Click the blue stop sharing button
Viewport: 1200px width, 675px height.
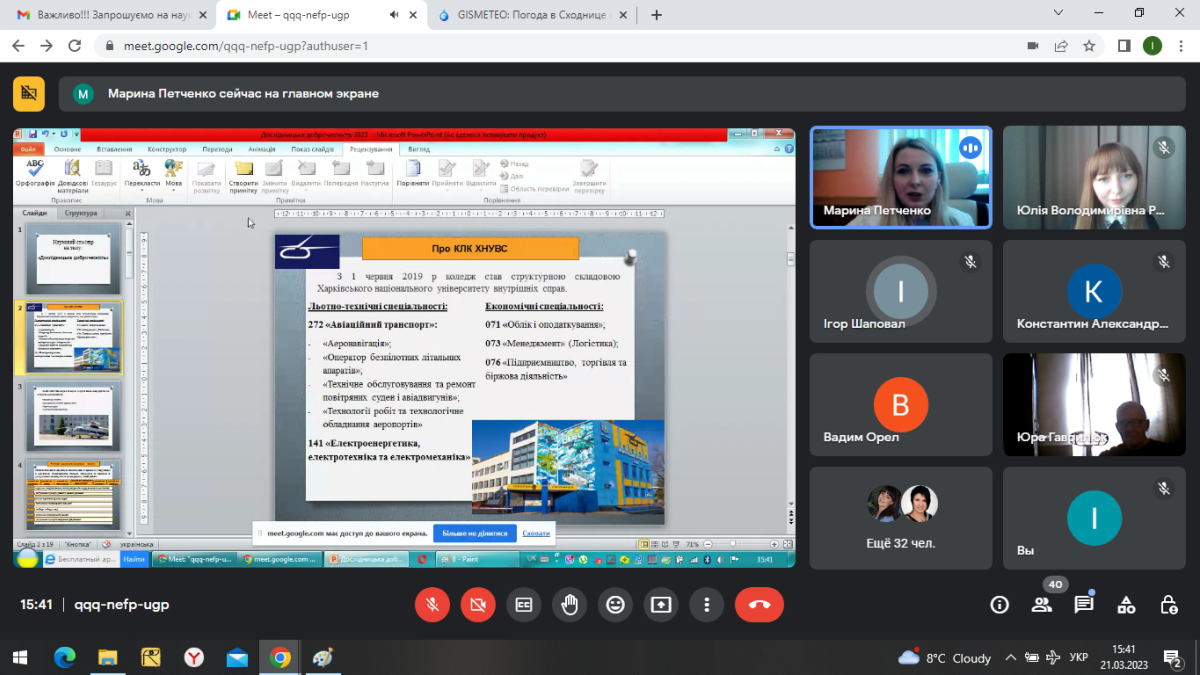[474, 534]
